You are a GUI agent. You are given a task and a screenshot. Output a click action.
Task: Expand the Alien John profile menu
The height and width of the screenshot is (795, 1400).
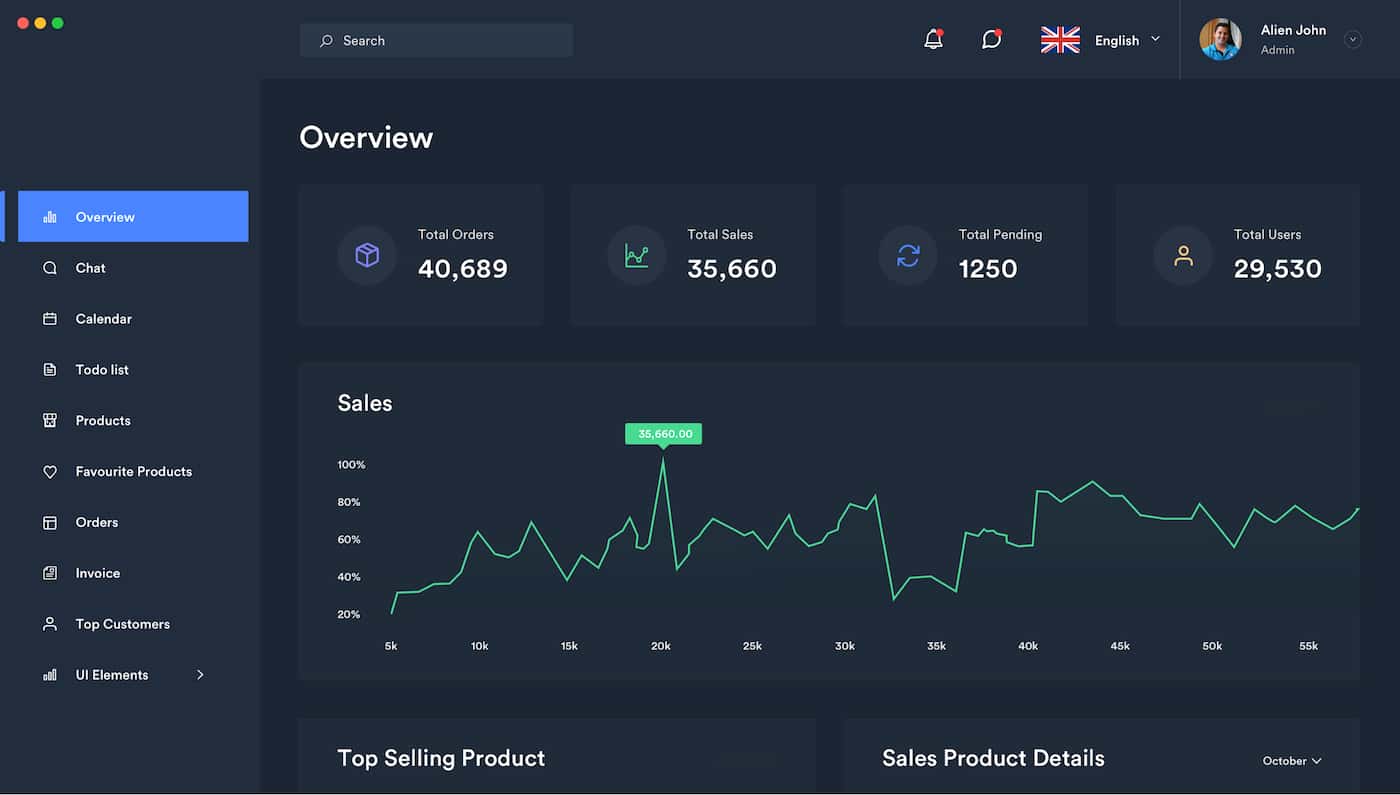(1353, 40)
